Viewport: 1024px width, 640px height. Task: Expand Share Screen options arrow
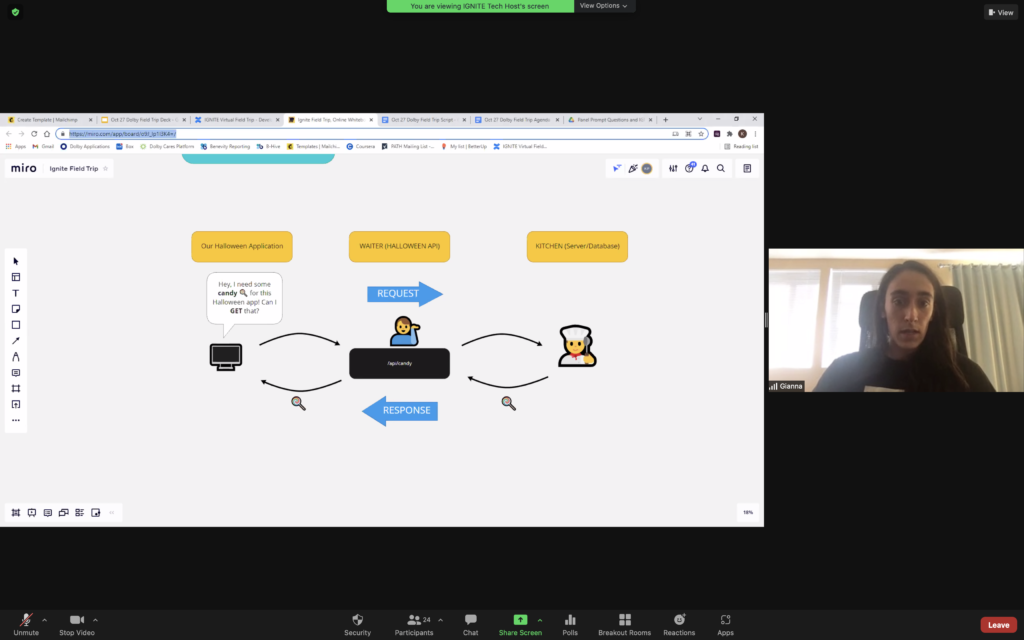[x=539, y=620]
